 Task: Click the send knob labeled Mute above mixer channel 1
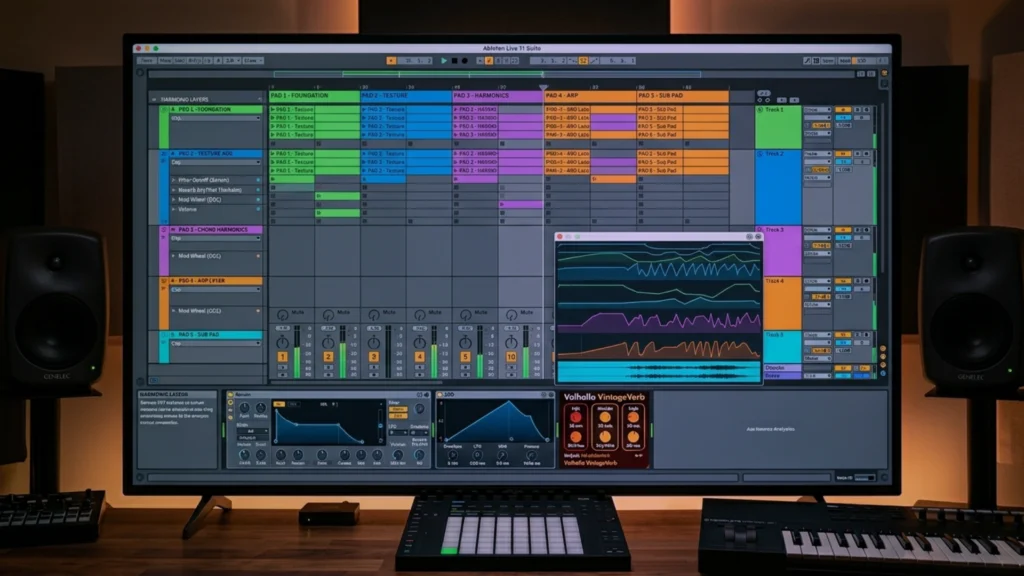click(x=282, y=315)
